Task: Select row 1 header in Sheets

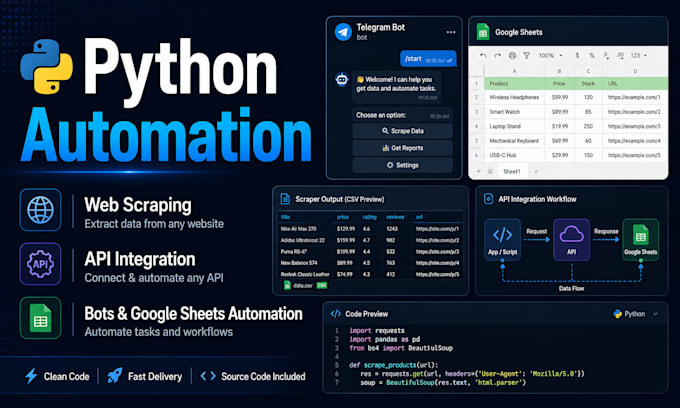Action: click(476, 83)
